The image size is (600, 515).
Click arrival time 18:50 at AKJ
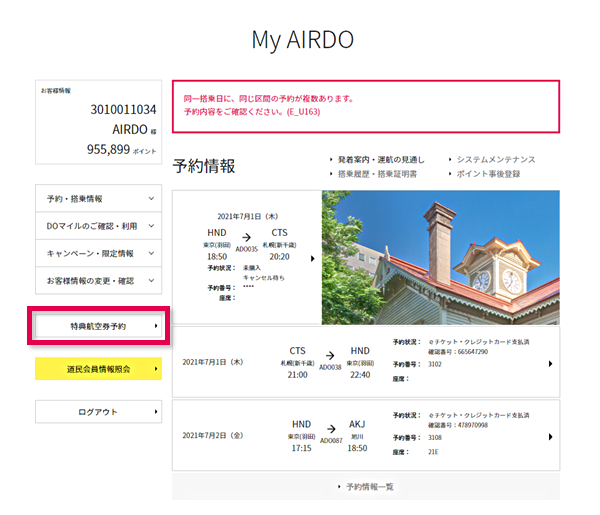pos(357,448)
